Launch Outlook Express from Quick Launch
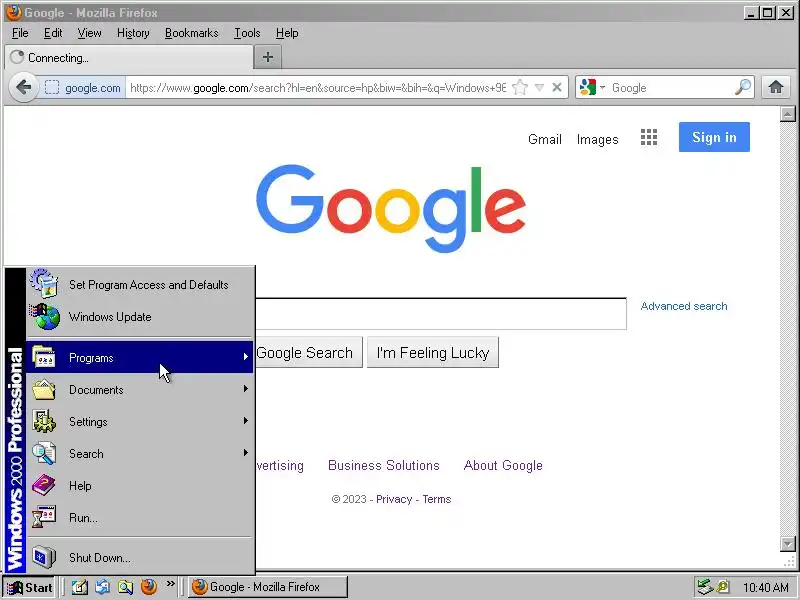The height and width of the screenshot is (600, 800). coord(103,587)
